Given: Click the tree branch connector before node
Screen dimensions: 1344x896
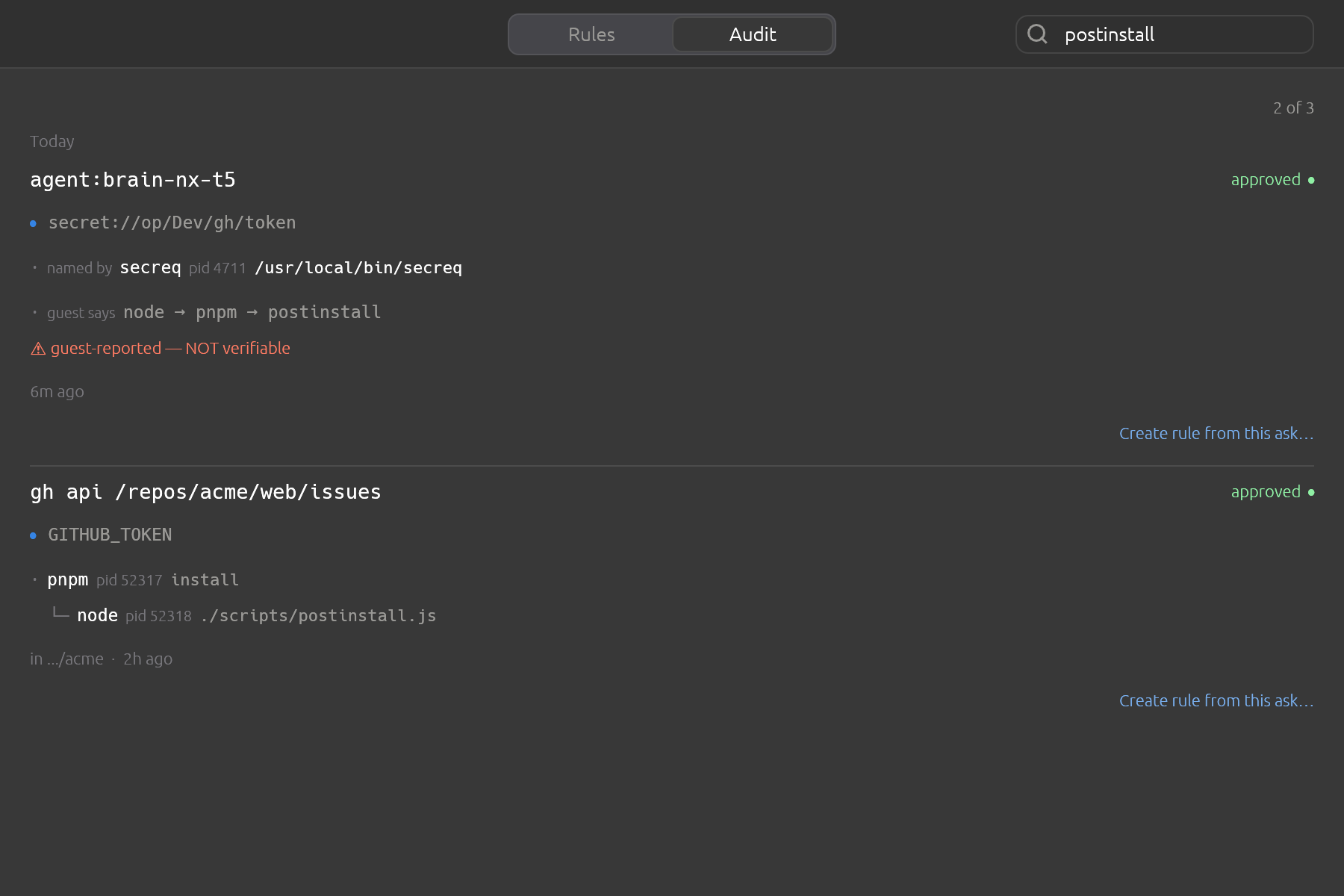Looking at the screenshot, I should coord(60,614).
